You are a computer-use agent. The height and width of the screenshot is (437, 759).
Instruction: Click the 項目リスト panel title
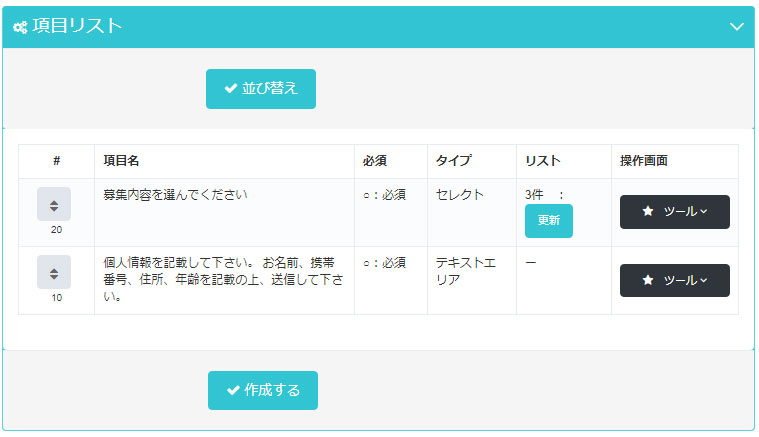tap(77, 27)
